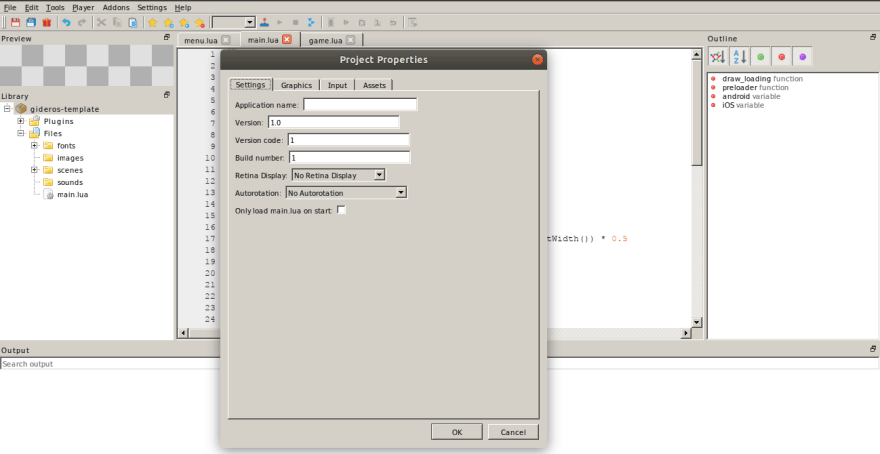Viewport: 880px width, 454px height.
Task: Close the main.lua editor tab
Action: (287, 39)
